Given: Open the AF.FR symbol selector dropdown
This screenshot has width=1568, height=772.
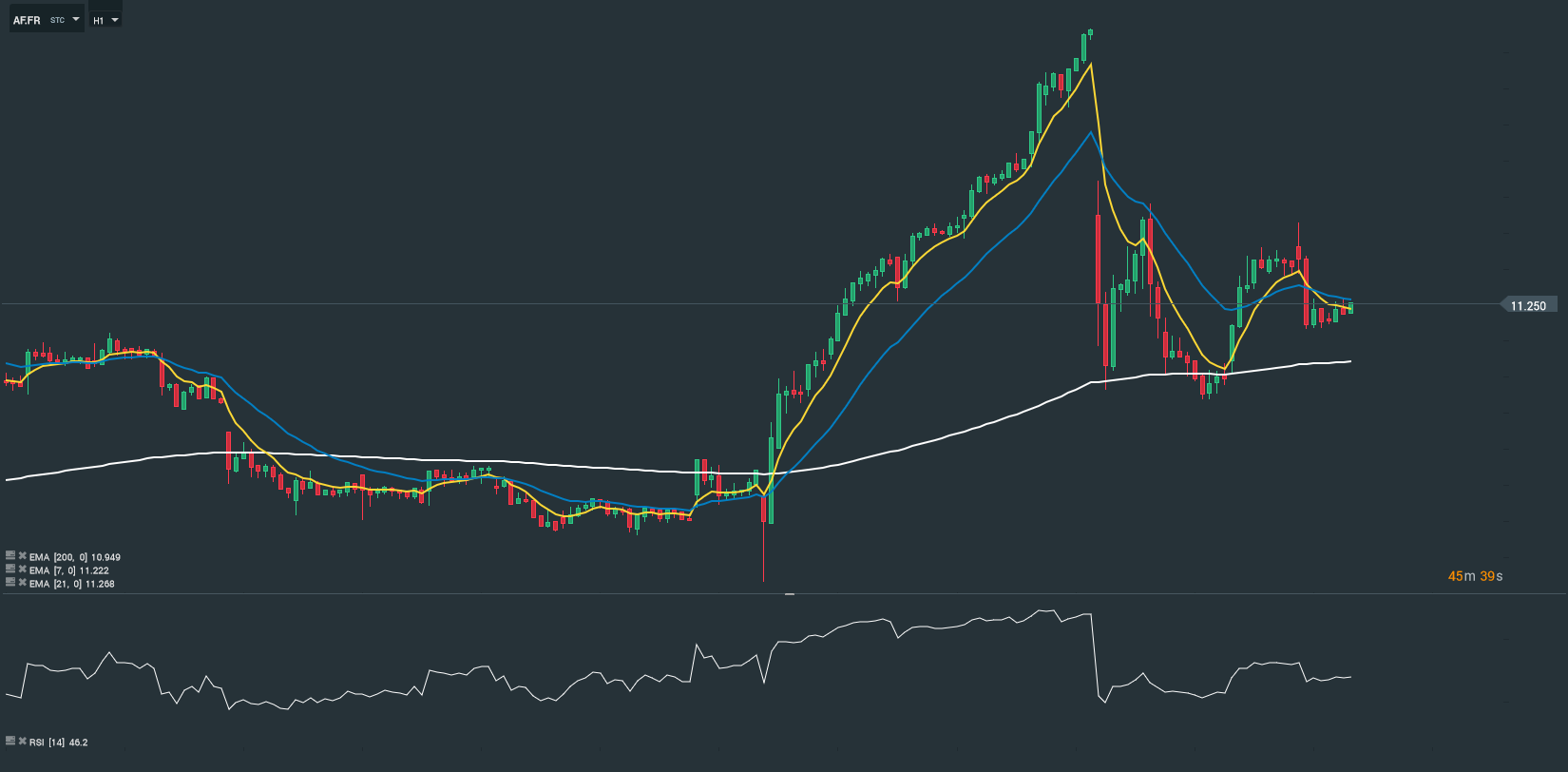Looking at the screenshot, I should (47, 19).
